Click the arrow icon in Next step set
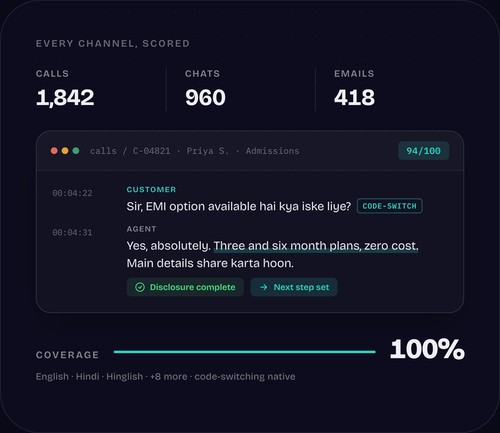Viewport: 500px width, 433px height. point(264,287)
